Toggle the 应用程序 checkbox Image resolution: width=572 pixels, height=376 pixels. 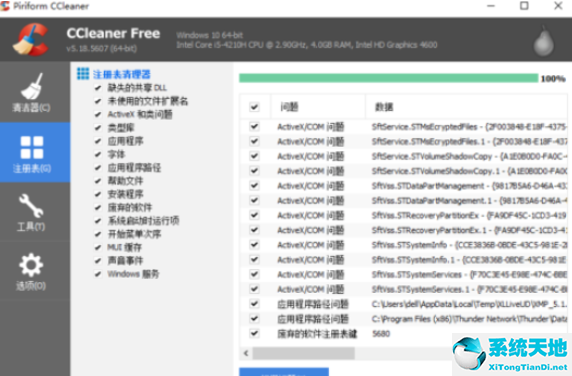click(98, 141)
